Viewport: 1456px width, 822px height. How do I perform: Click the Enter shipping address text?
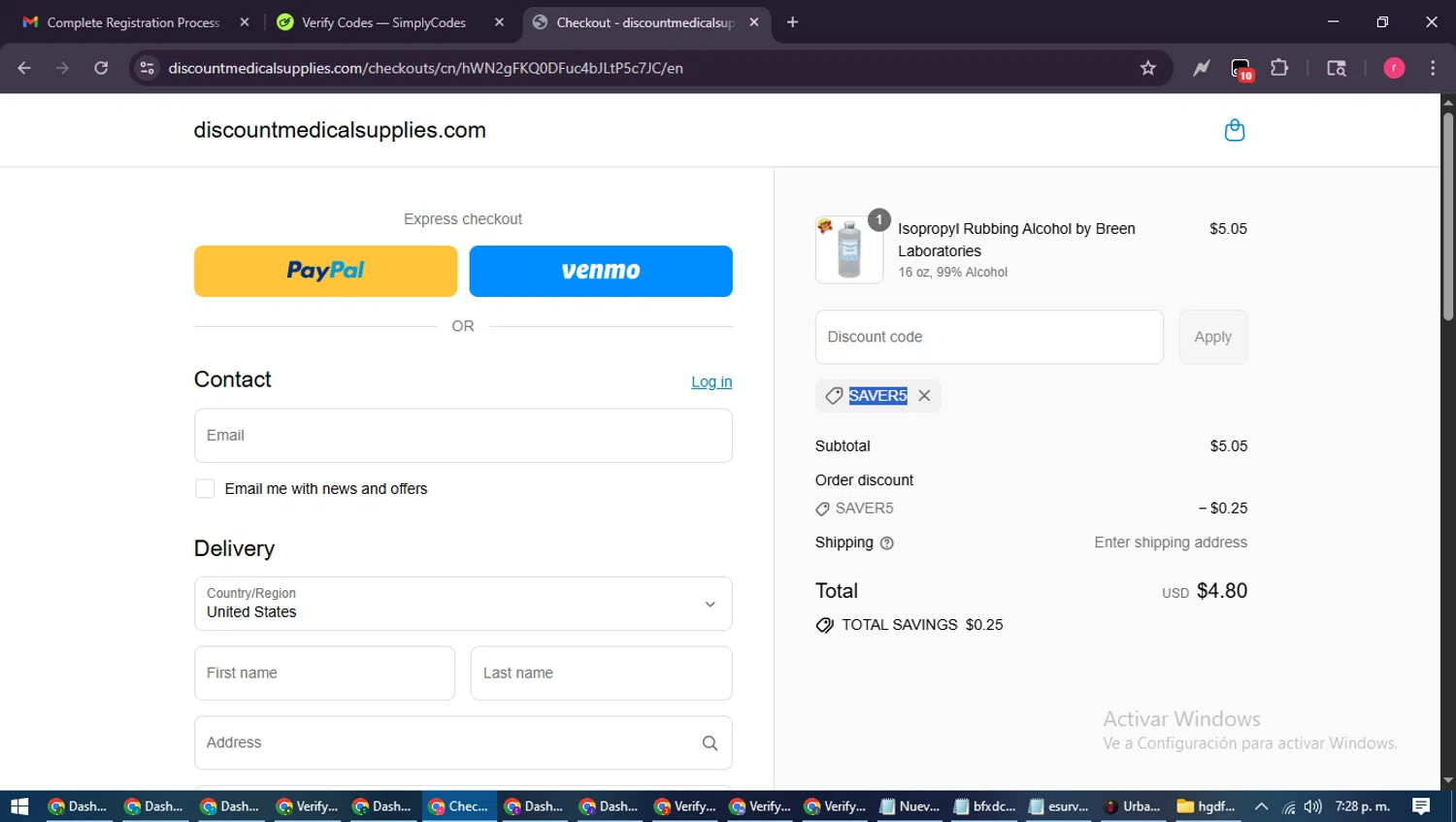tap(1171, 543)
